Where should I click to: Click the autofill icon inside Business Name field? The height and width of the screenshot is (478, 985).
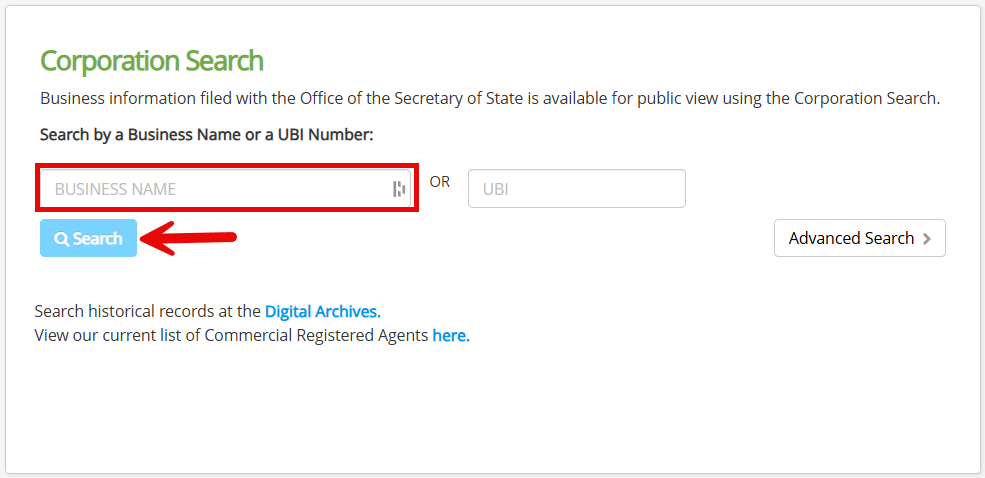399,188
